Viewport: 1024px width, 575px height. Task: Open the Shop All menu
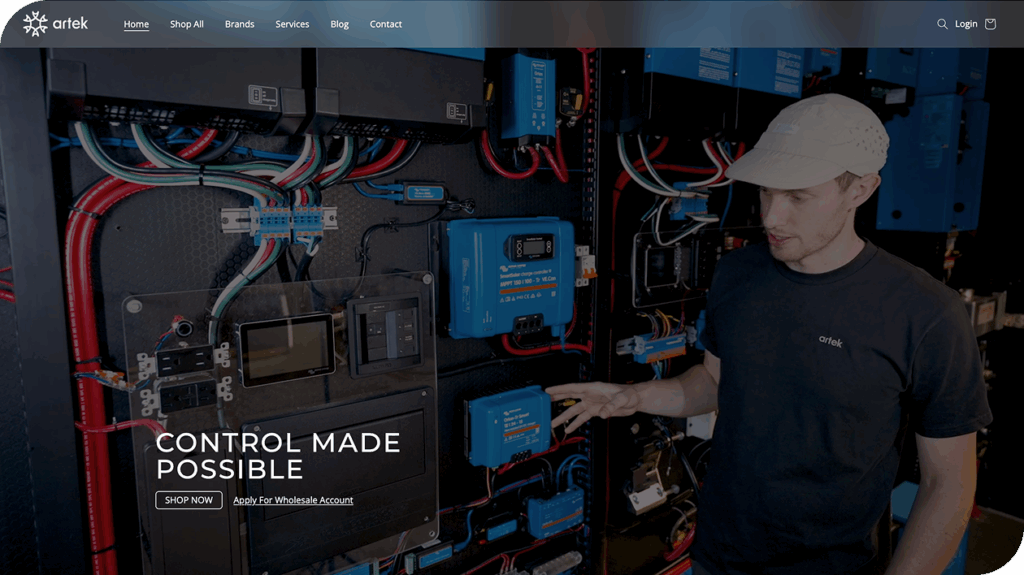pyautogui.click(x=186, y=24)
